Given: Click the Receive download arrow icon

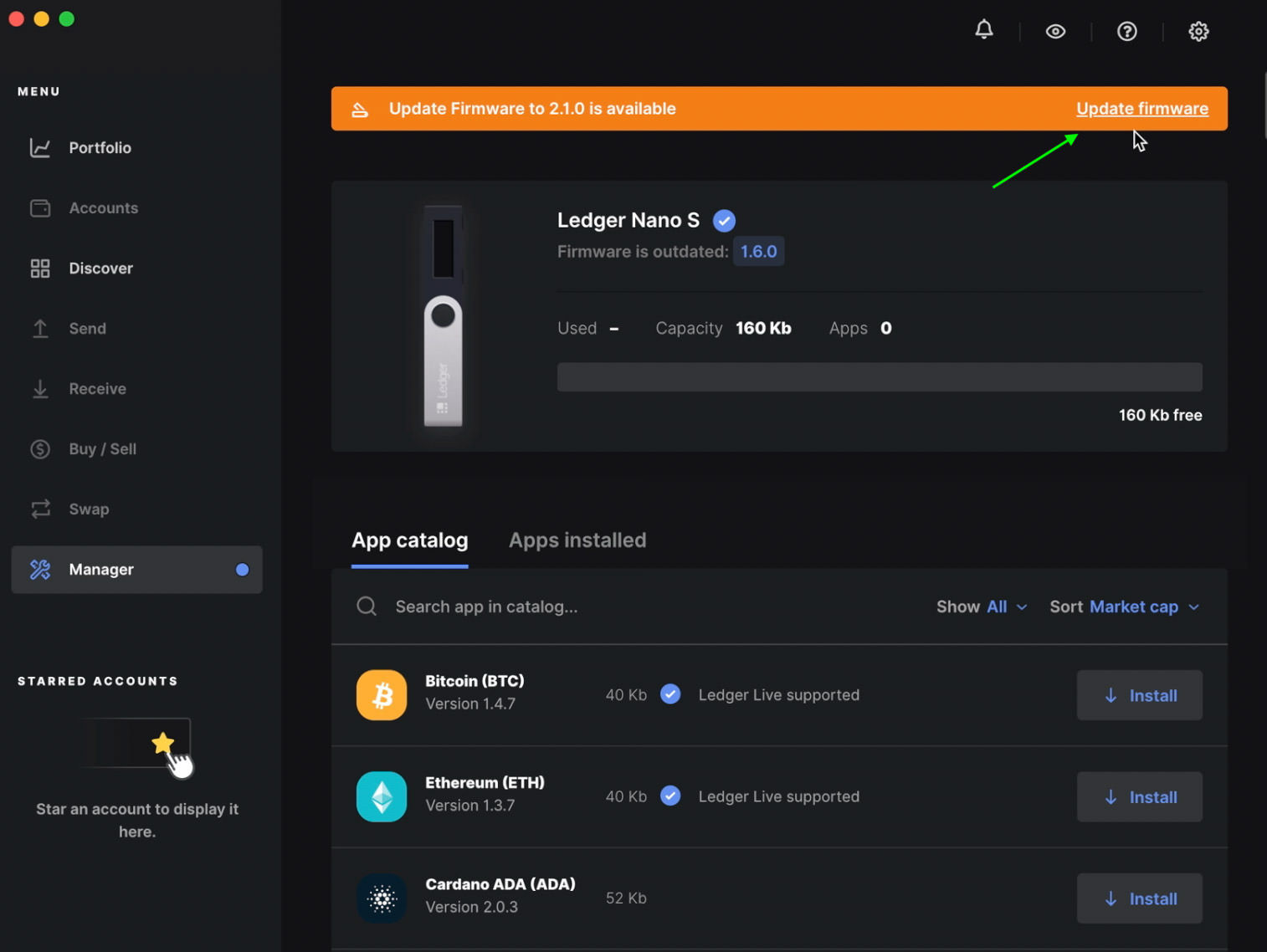Looking at the screenshot, I should click(40, 388).
